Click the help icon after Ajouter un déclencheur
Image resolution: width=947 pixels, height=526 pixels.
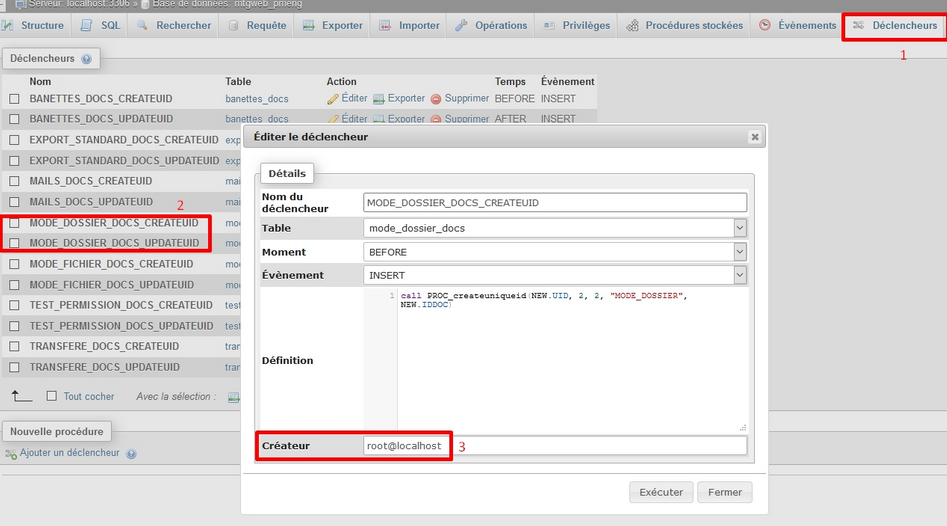tap(131, 453)
